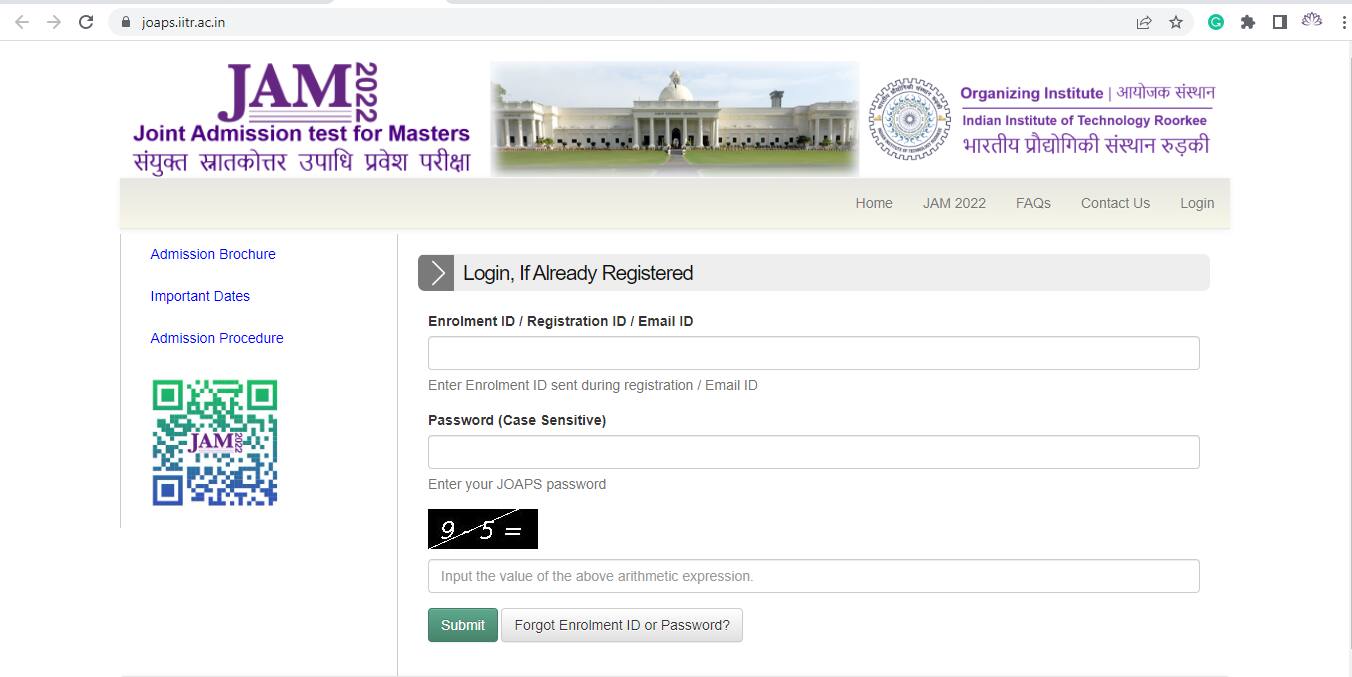Click the arrow icon beside Login heading

click(436, 271)
